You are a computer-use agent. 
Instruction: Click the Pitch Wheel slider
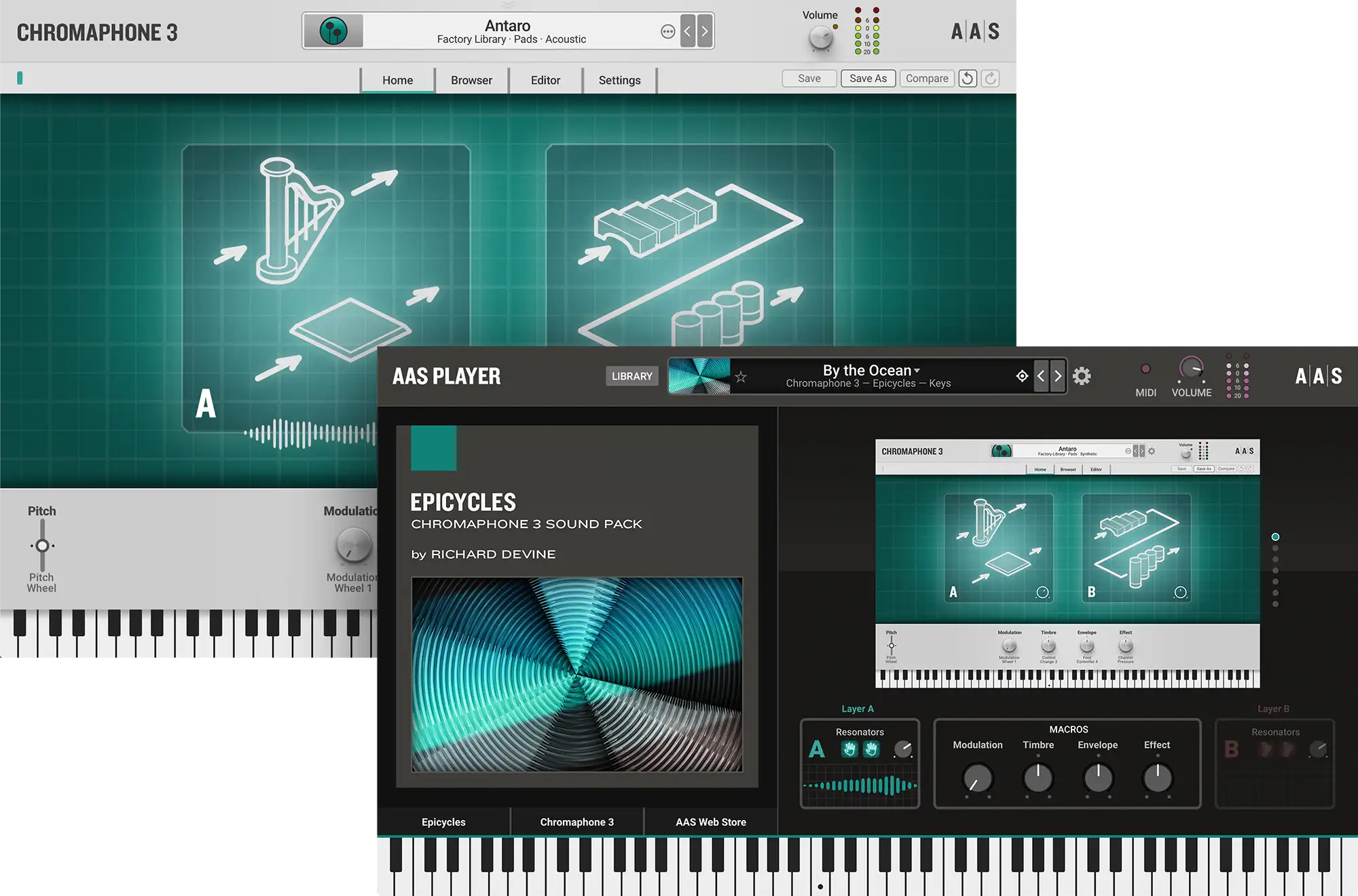(42, 545)
